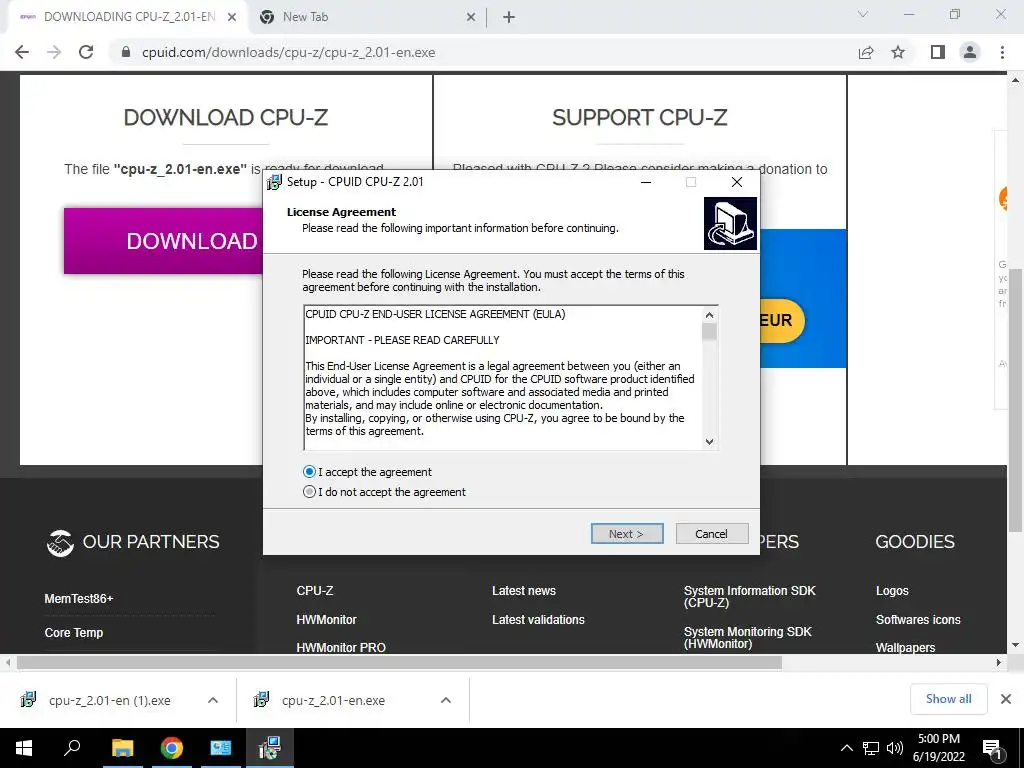Open Wallpapers link under Goodies
Image resolution: width=1024 pixels, height=768 pixels.
(x=905, y=647)
